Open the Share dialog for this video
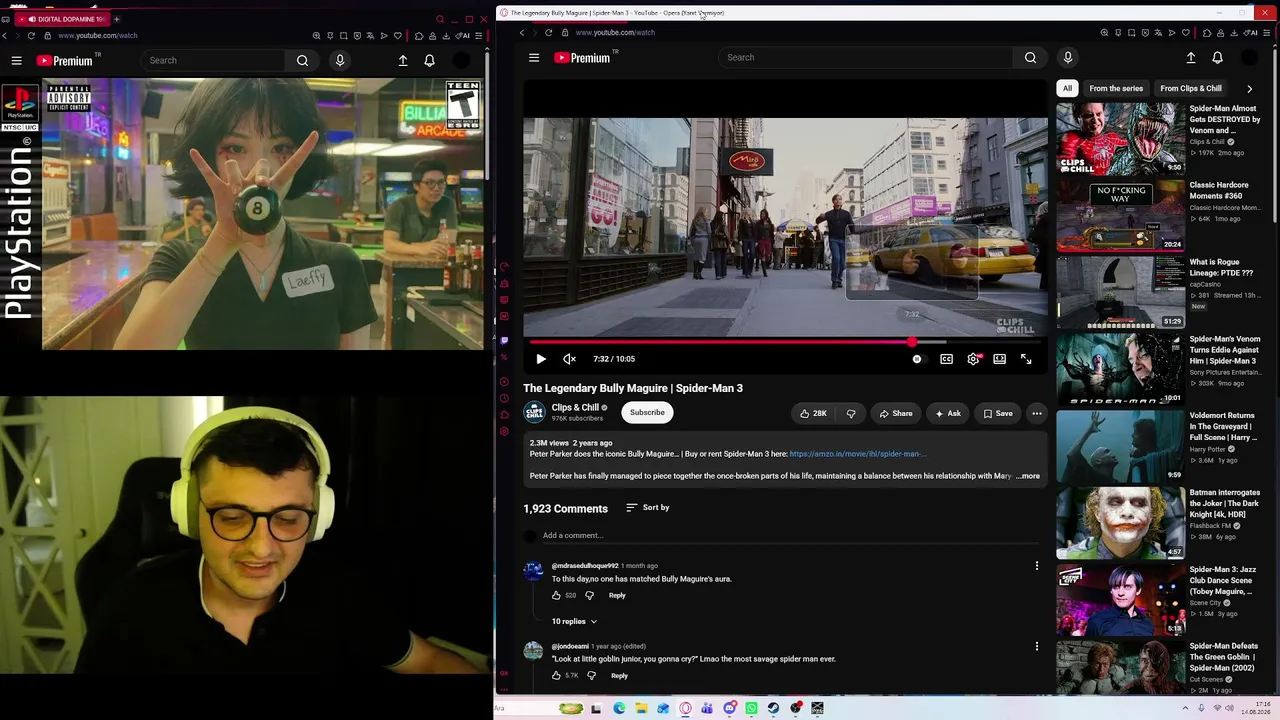Image resolution: width=1280 pixels, height=720 pixels. [x=895, y=413]
